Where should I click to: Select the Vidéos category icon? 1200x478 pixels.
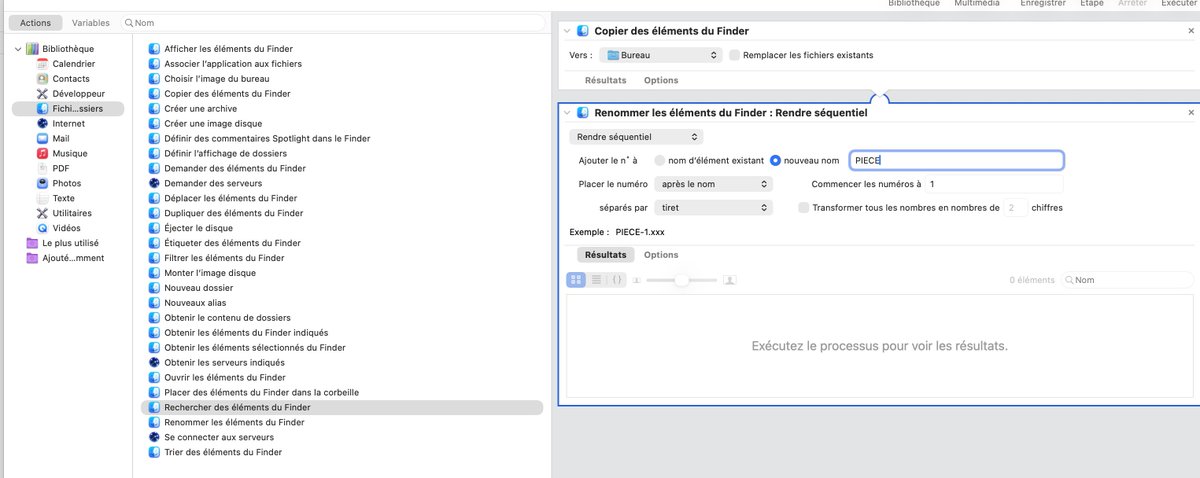(x=42, y=228)
